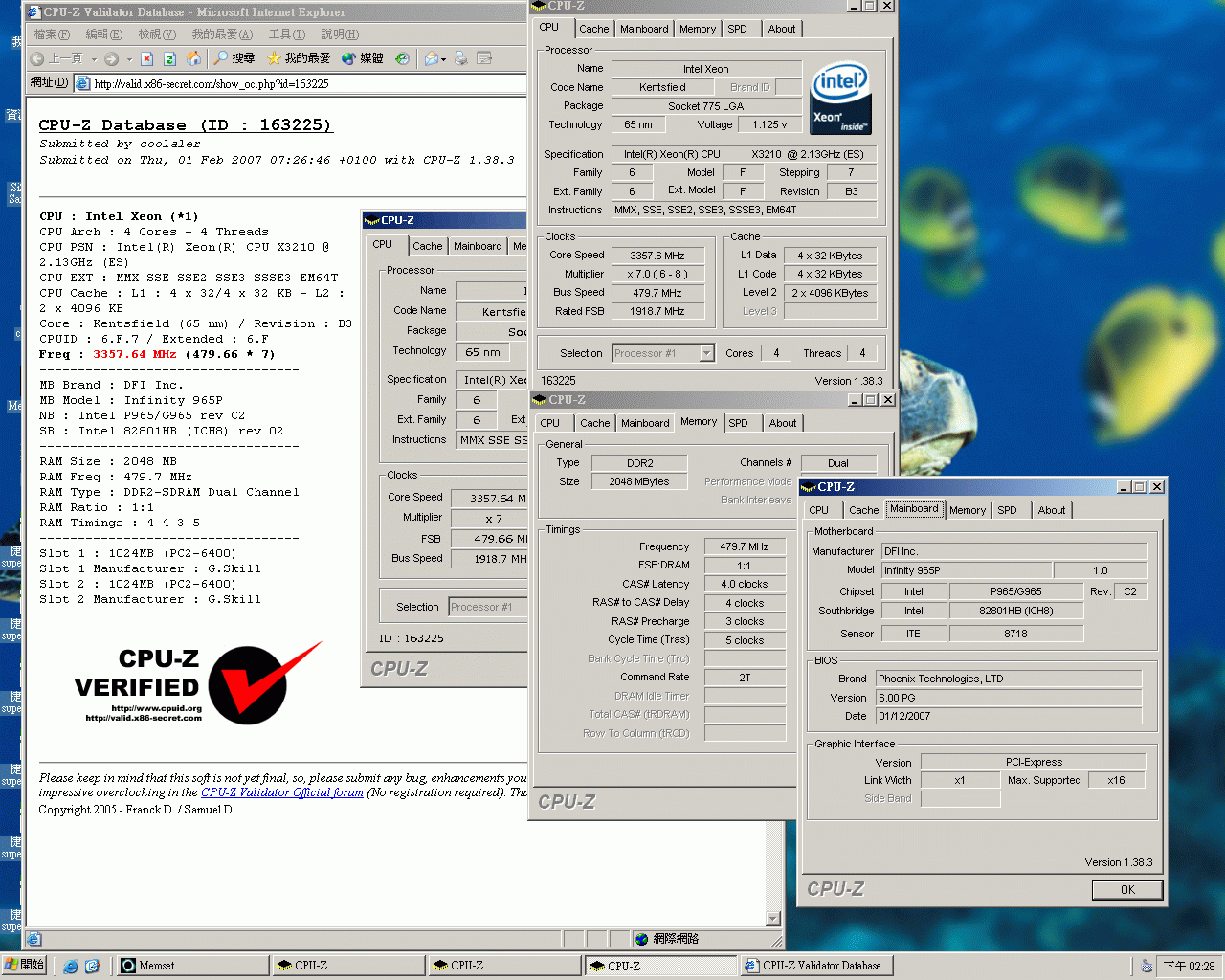Click the Name field showing Intel Xeon
Viewport: 1225px width, 980px height.
[706, 69]
